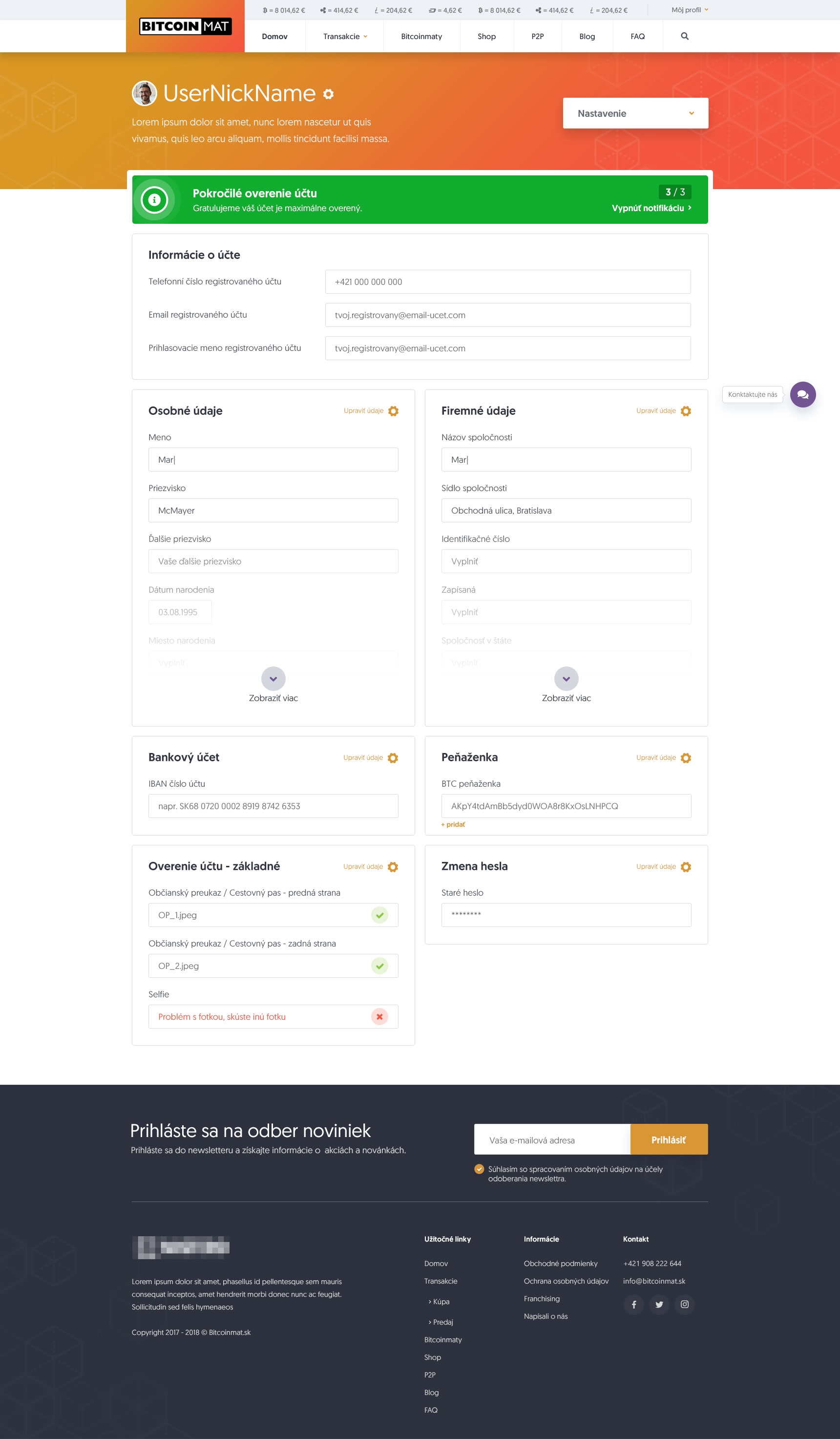Click Prihlásiť newsletter button
This screenshot has height=1439, width=840.
pos(669,1139)
